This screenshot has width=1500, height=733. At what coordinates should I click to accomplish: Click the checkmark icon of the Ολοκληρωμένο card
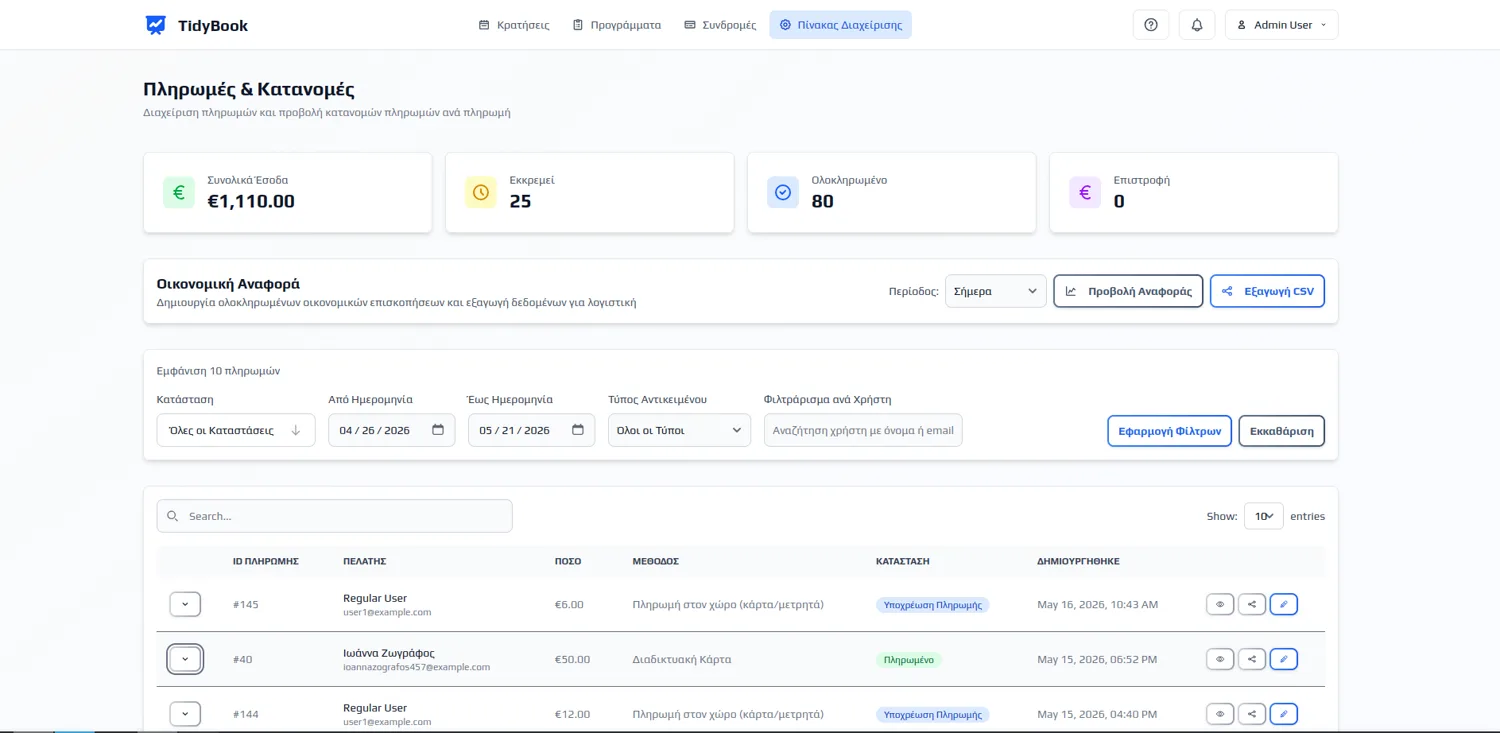(x=783, y=192)
